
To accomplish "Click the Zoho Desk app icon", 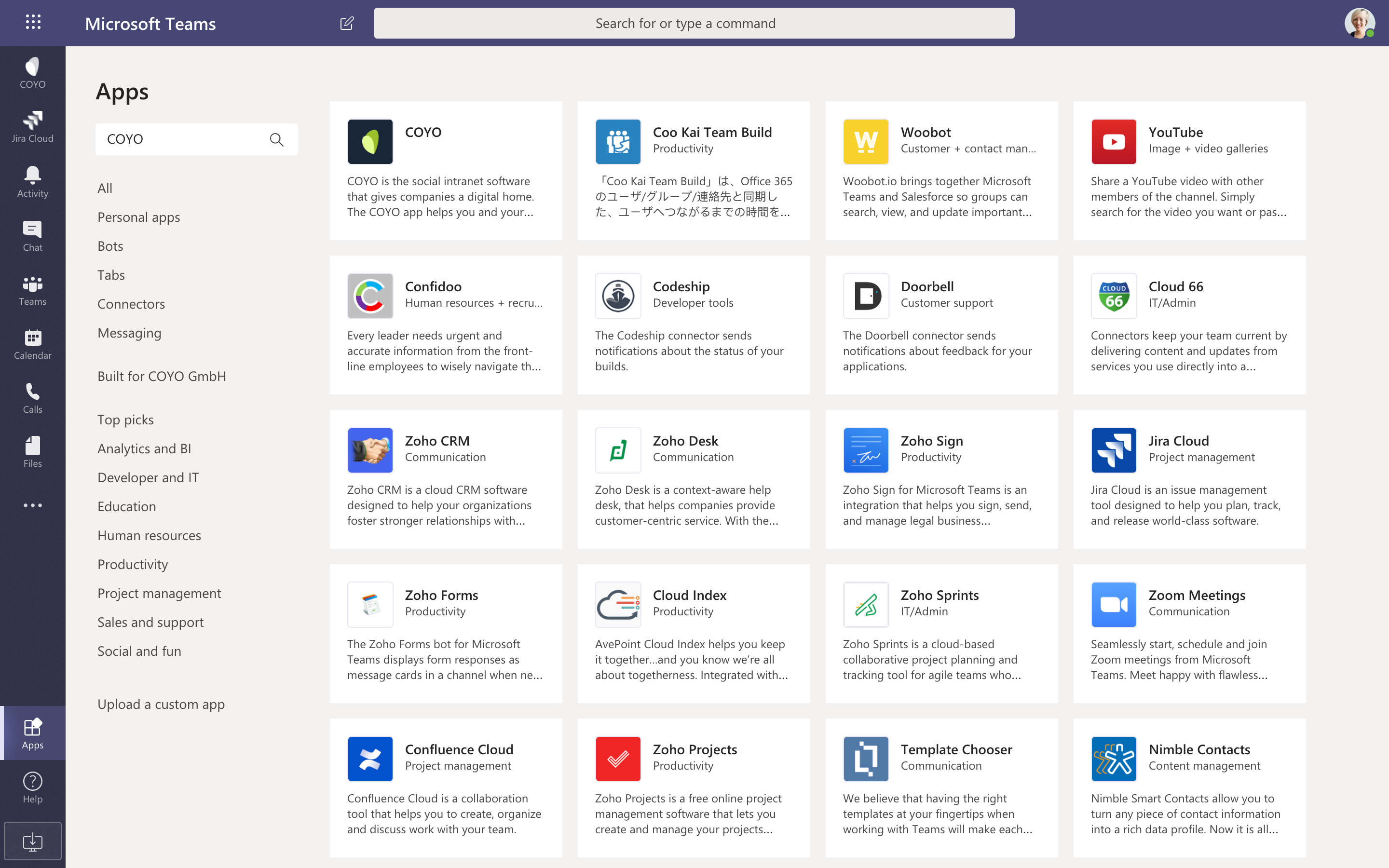I will pos(618,451).
